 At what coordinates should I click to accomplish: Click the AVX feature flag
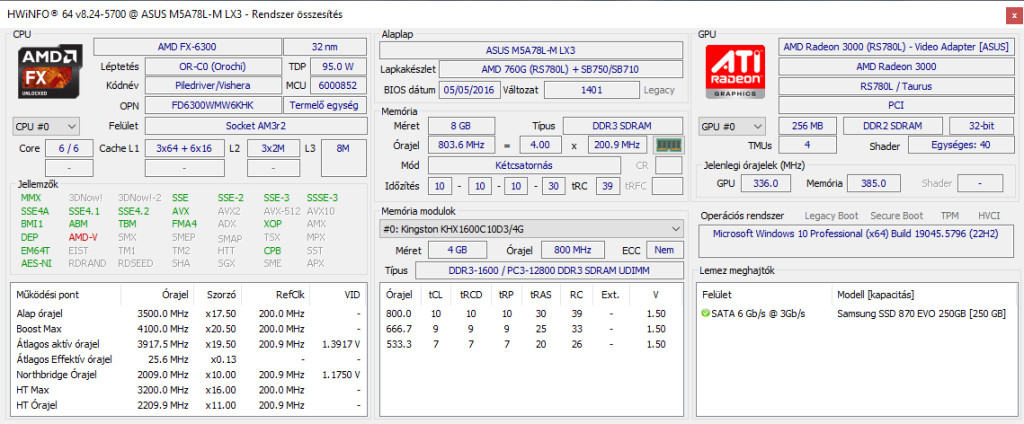tap(181, 211)
